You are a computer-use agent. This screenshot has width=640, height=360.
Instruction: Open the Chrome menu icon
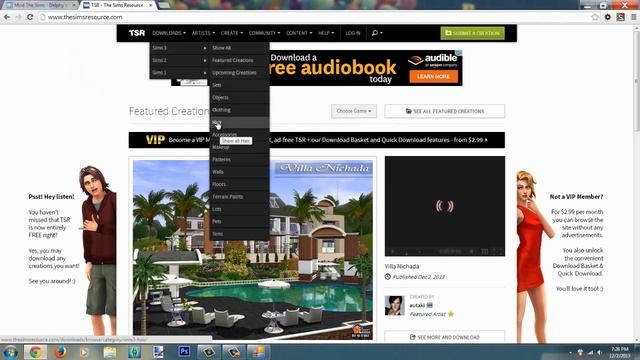click(x=633, y=17)
